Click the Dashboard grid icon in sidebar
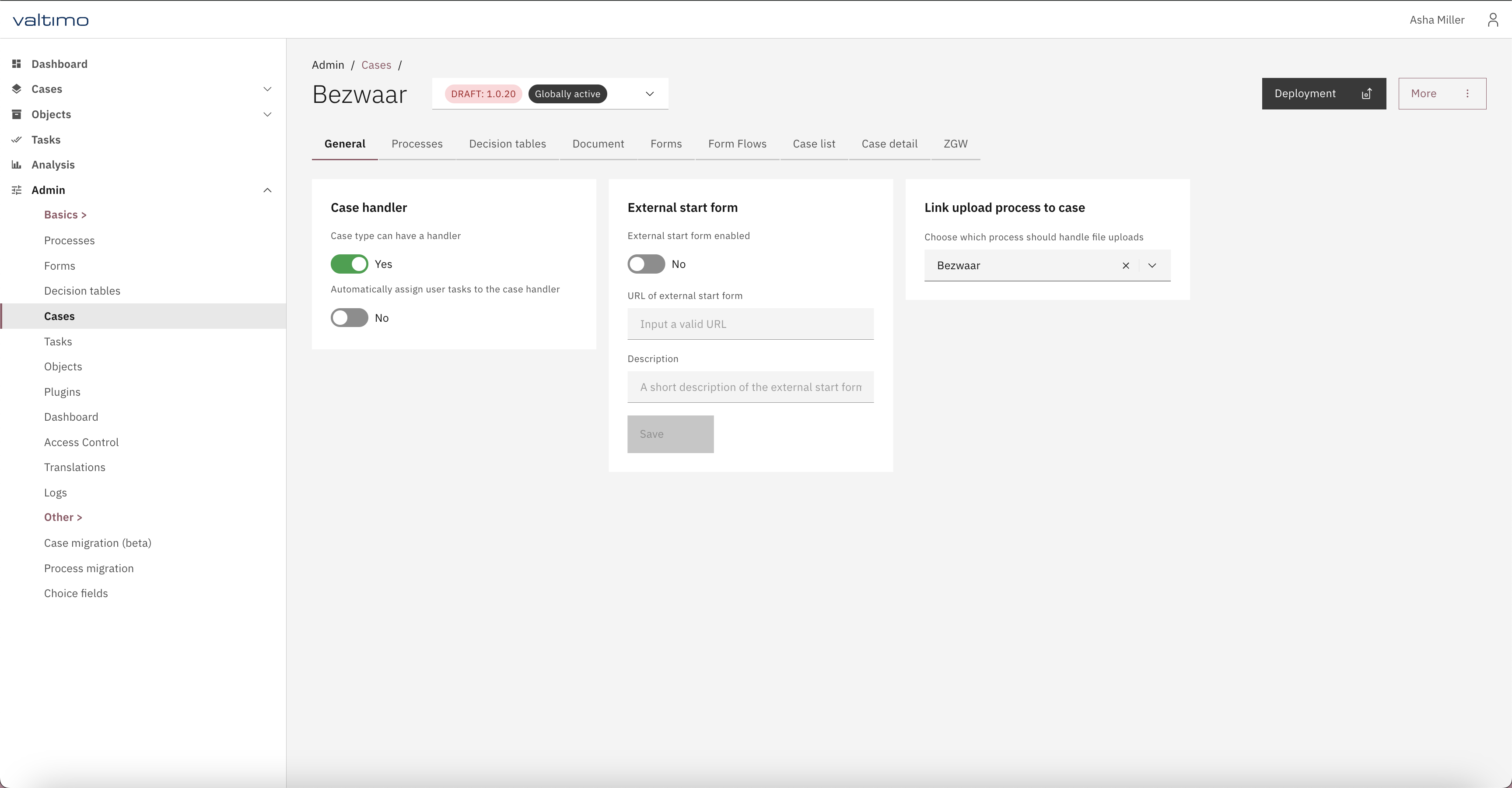This screenshot has width=1512, height=788. click(17, 64)
